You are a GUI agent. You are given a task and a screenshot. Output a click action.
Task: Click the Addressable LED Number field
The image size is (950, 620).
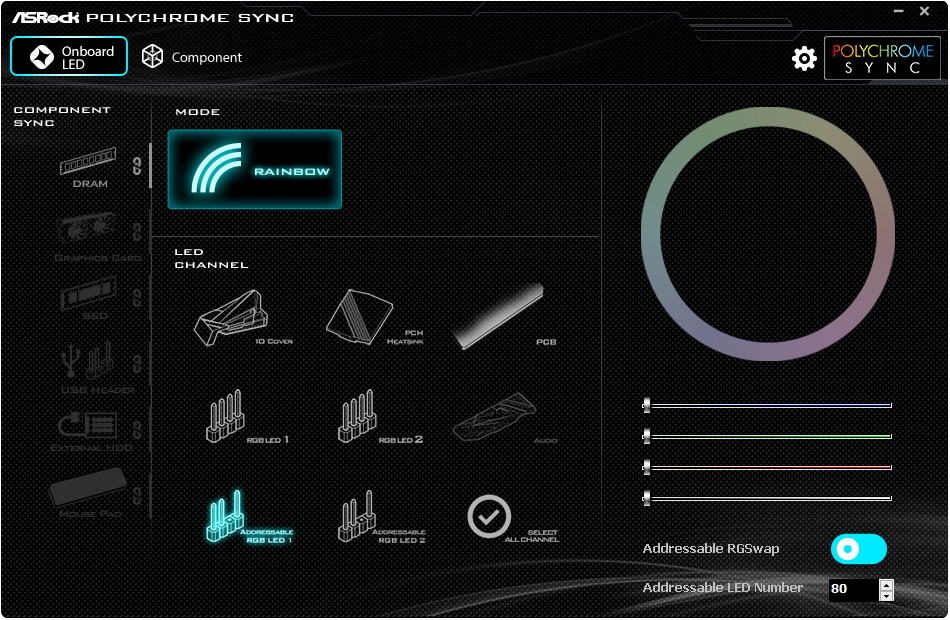point(854,589)
